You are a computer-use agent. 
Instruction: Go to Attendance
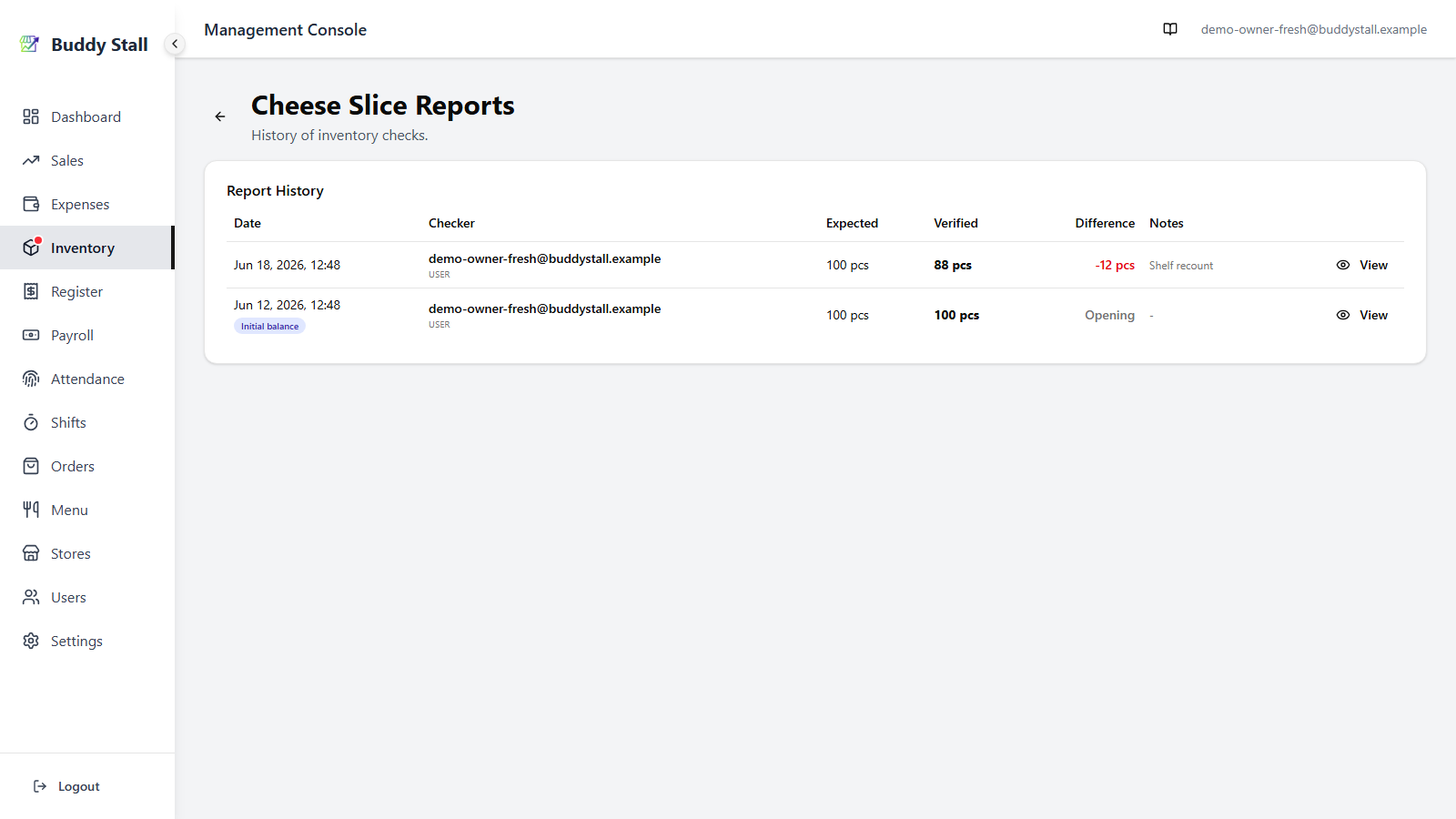(87, 379)
